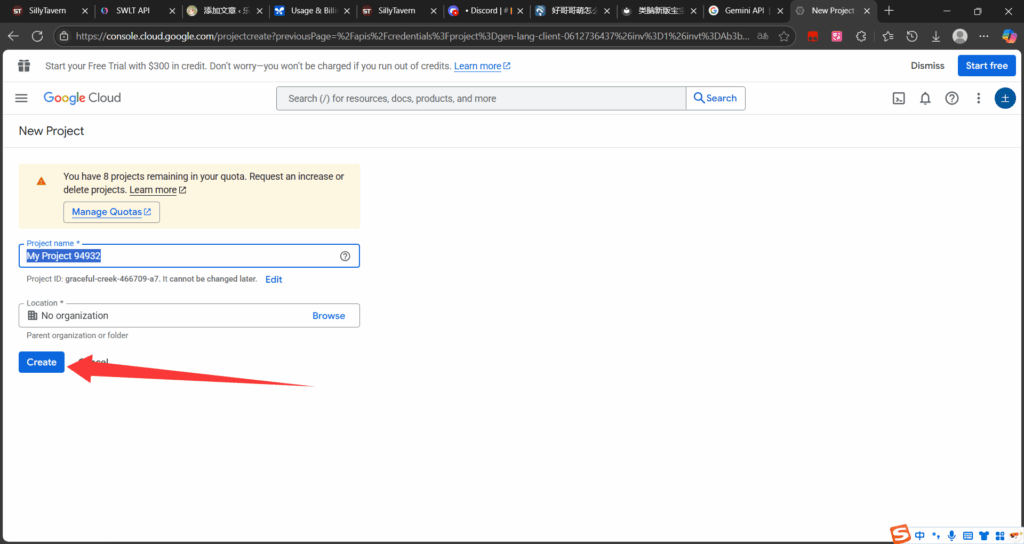
Task: Click Browse to choose a location
Action: 328,316
